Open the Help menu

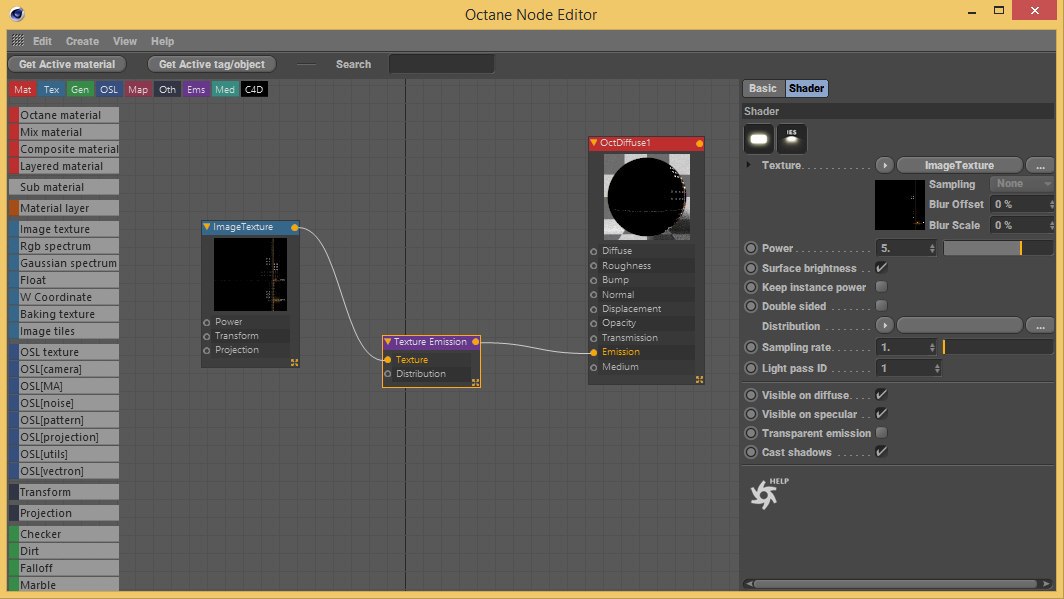click(162, 41)
